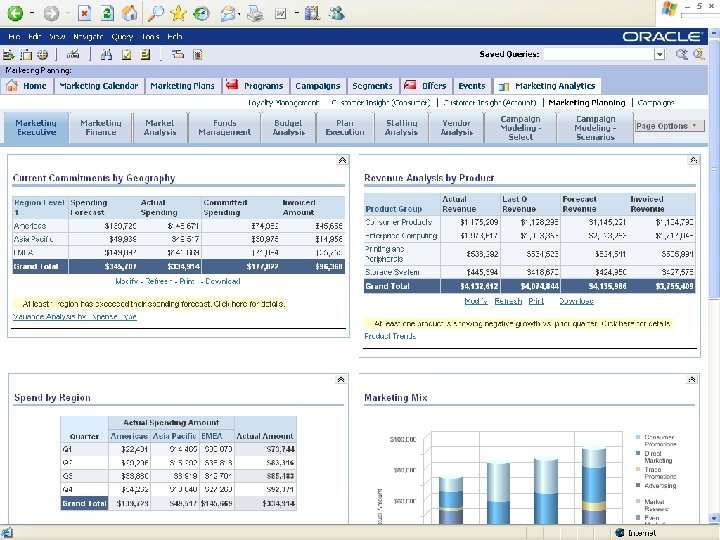Open browser Favorites star icon
The width and height of the screenshot is (720, 540).
click(x=179, y=13)
